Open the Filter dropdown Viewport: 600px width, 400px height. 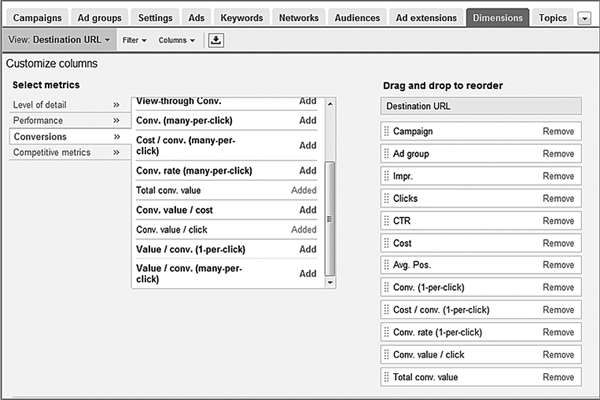pos(134,40)
